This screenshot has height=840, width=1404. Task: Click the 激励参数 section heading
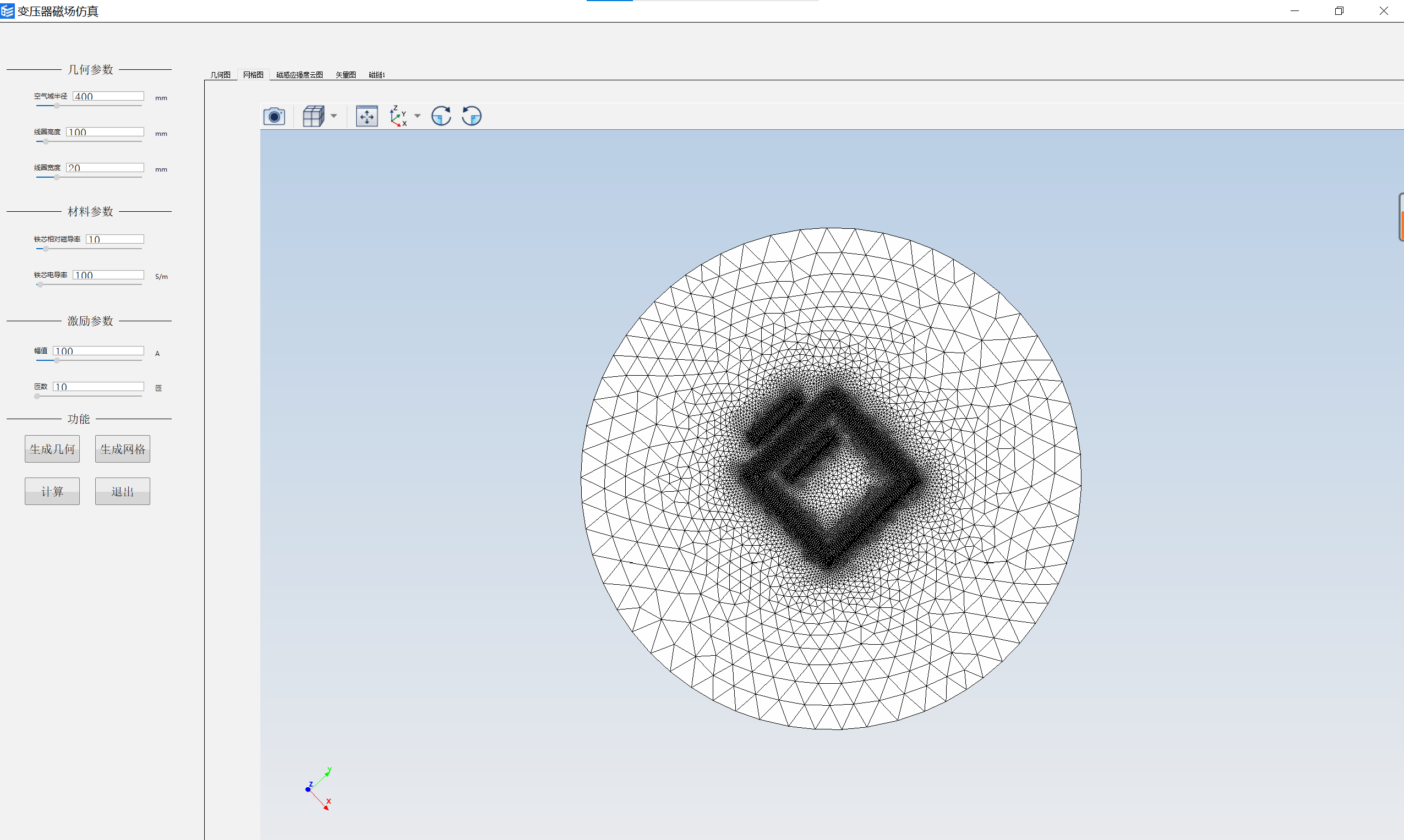click(91, 321)
